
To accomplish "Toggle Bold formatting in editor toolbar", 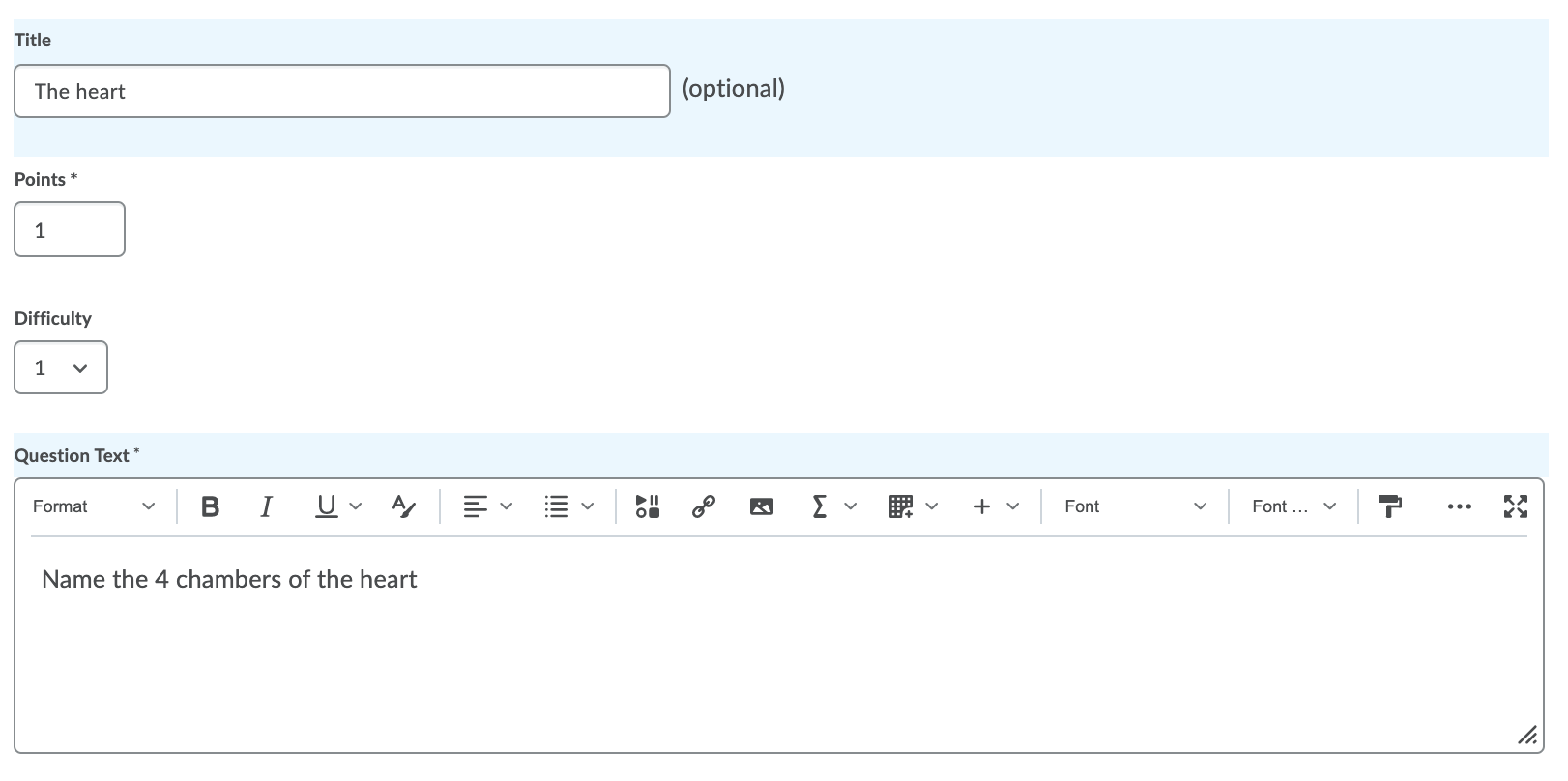I will [x=210, y=506].
